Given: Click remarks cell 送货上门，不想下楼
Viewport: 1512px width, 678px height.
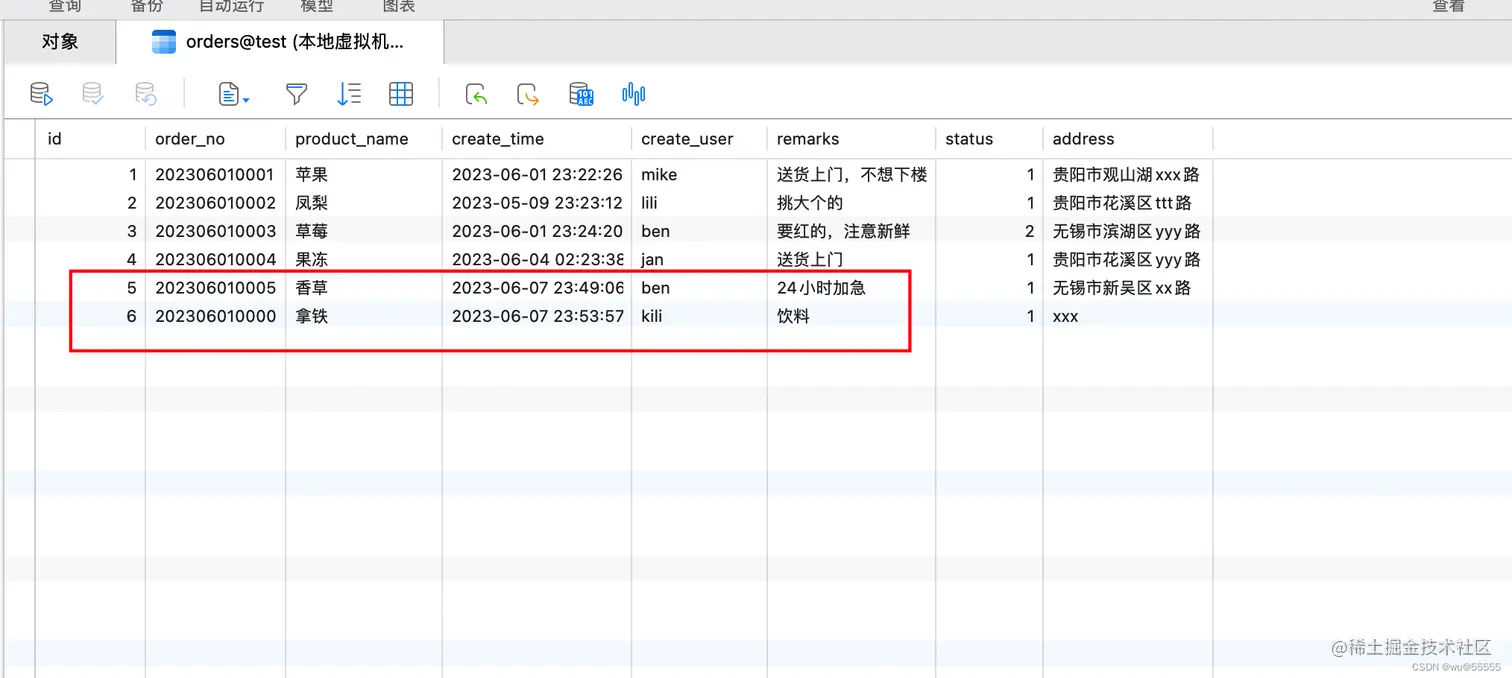Looking at the screenshot, I should pos(852,174).
